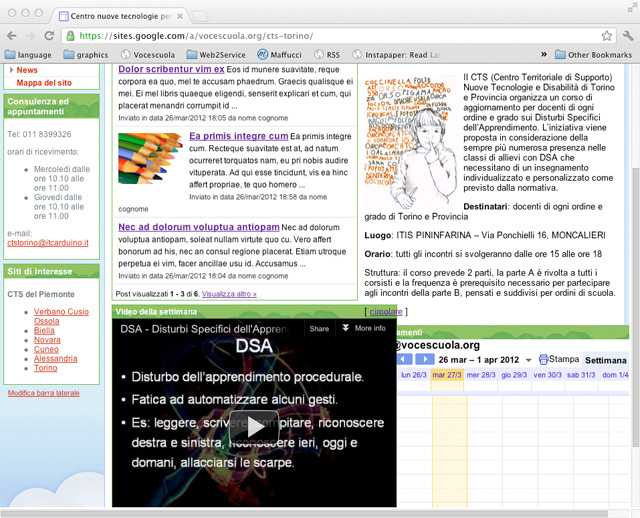The width and height of the screenshot is (640, 518).
Task: Open the Mappa del sito link
Action: [x=44, y=83]
